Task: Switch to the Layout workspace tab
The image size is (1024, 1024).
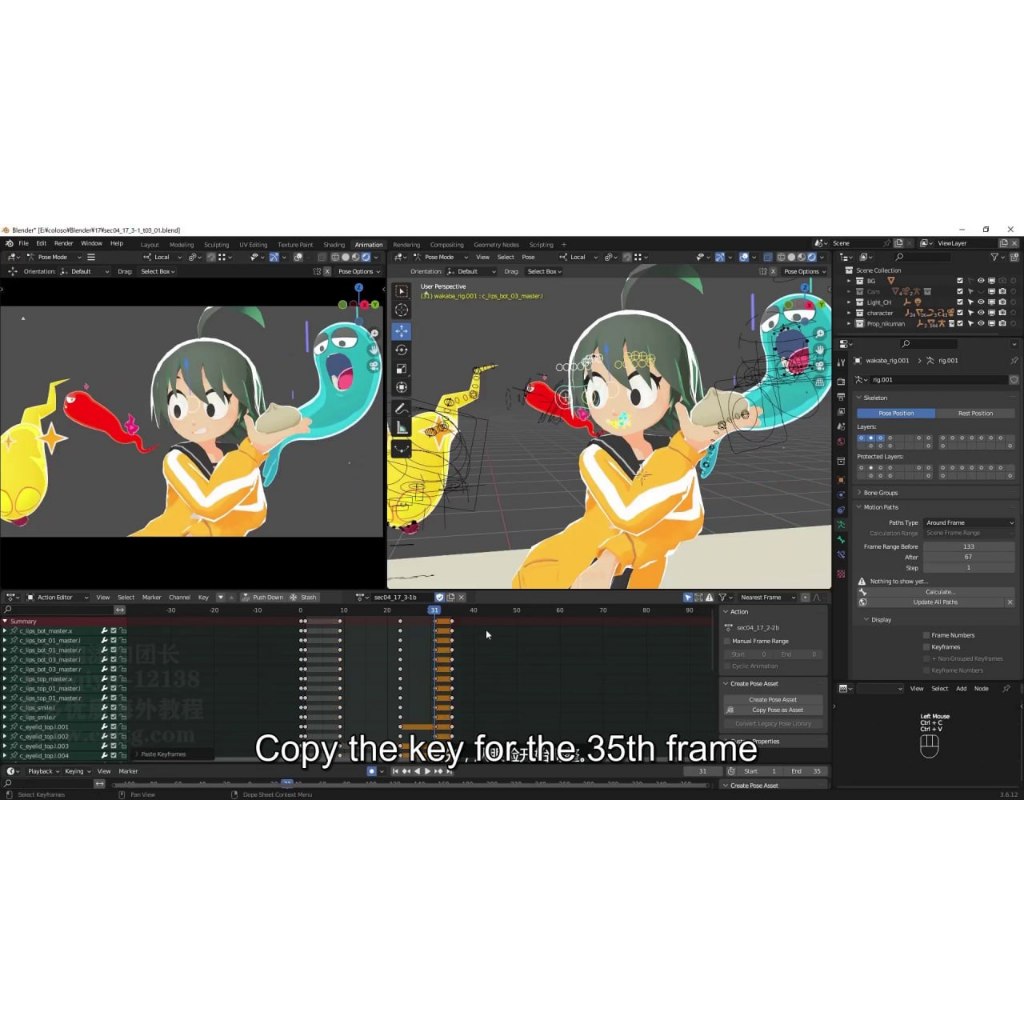Action: pyautogui.click(x=150, y=245)
